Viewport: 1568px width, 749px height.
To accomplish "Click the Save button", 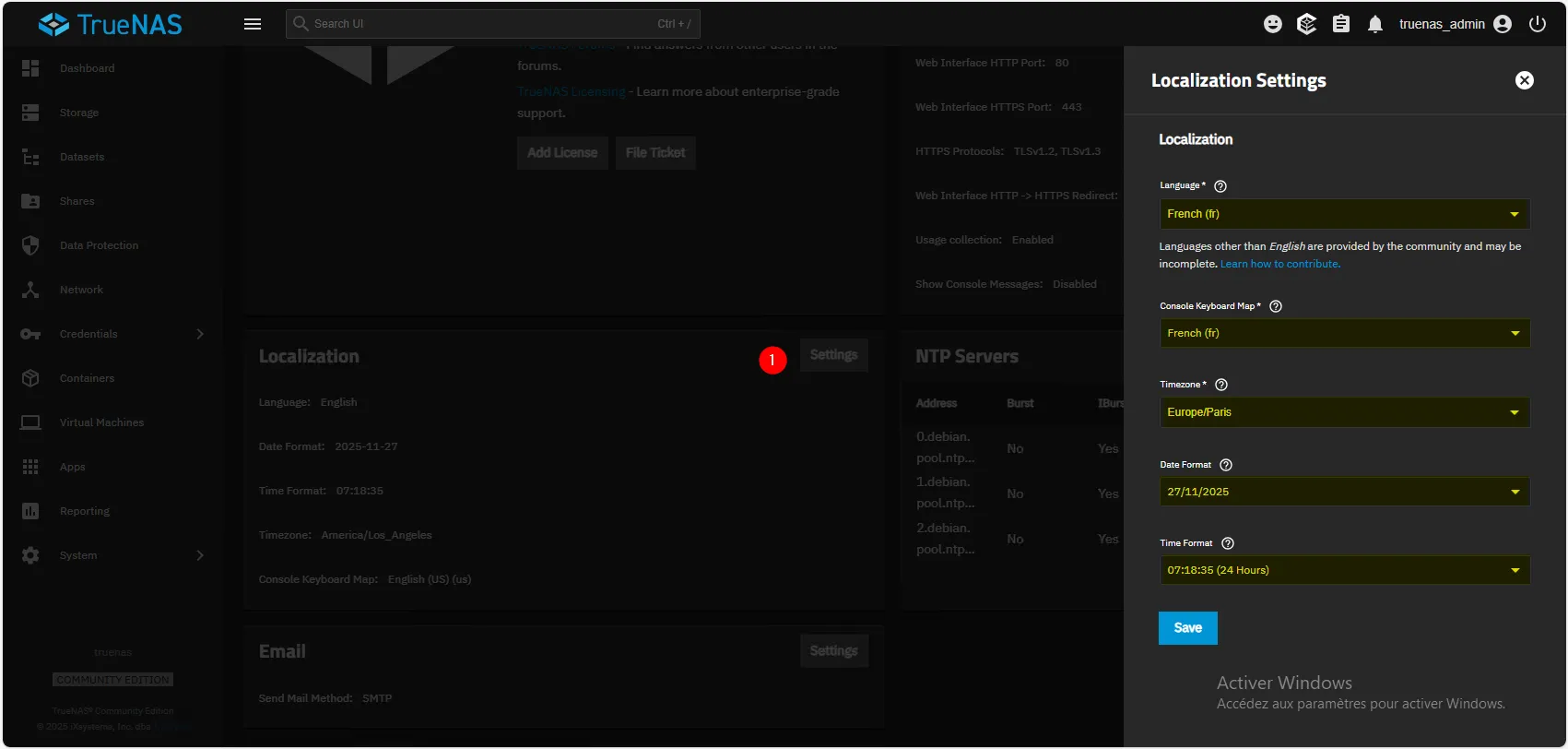I will pos(1187,628).
